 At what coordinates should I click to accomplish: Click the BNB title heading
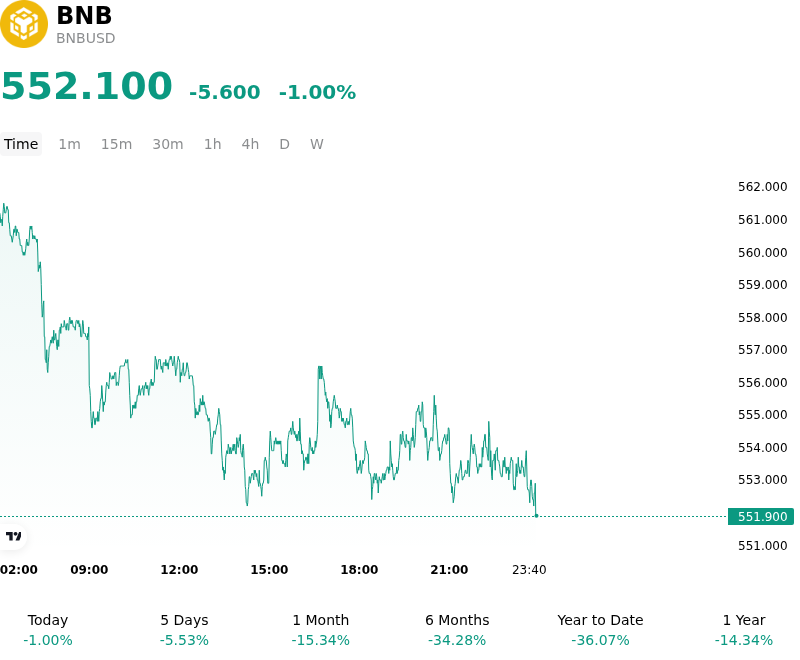pos(84,15)
